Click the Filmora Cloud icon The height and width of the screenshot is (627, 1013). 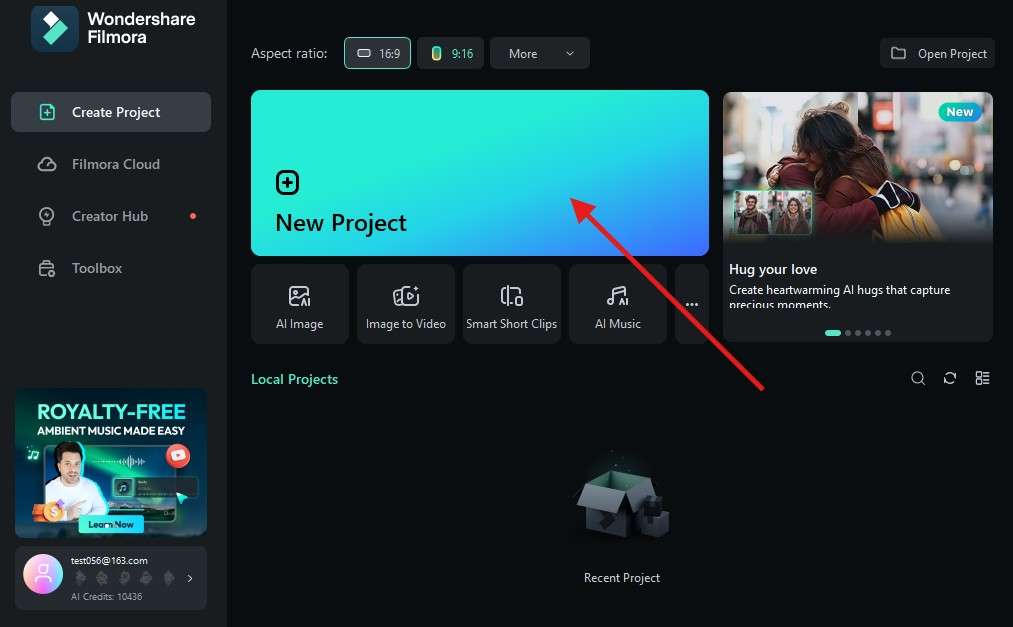[47, 164]
